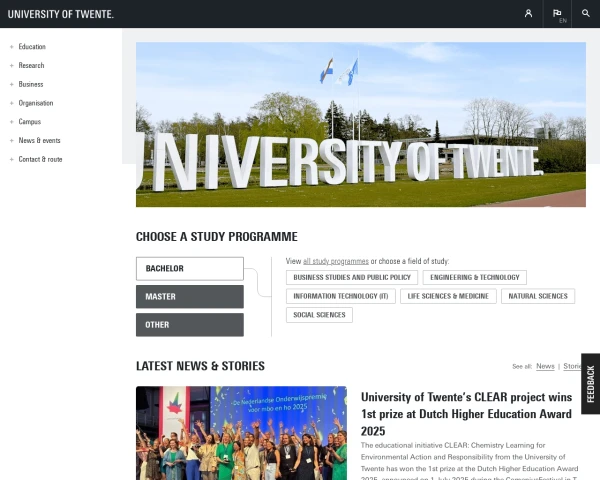
Task: Open the user account login icon
Action: pyautogui.click(x=528, y=14)
